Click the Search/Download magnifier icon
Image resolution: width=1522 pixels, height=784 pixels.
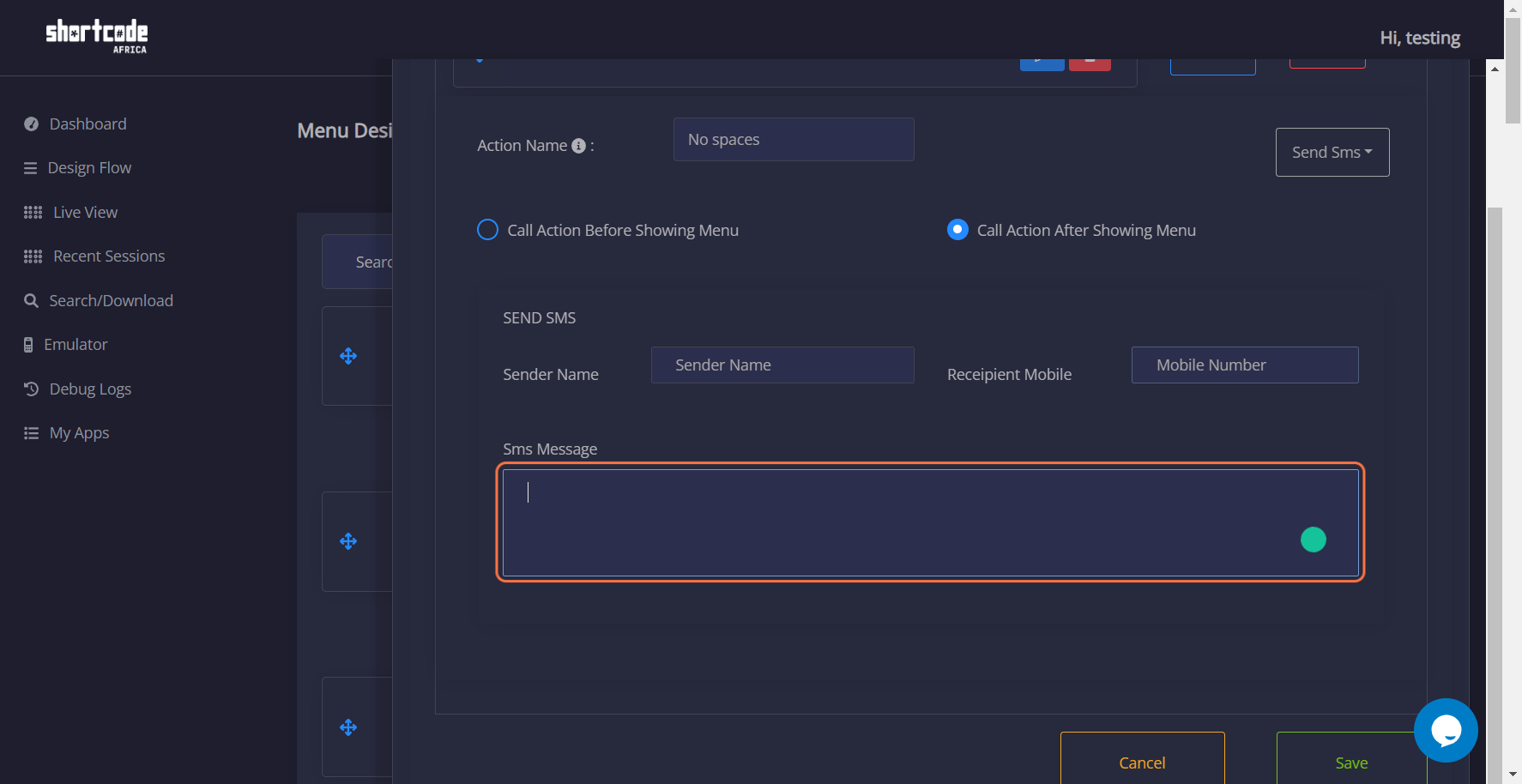31,301
